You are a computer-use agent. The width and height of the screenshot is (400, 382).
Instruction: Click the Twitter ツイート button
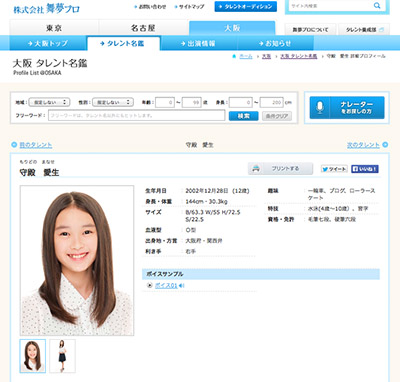[334, 169]
